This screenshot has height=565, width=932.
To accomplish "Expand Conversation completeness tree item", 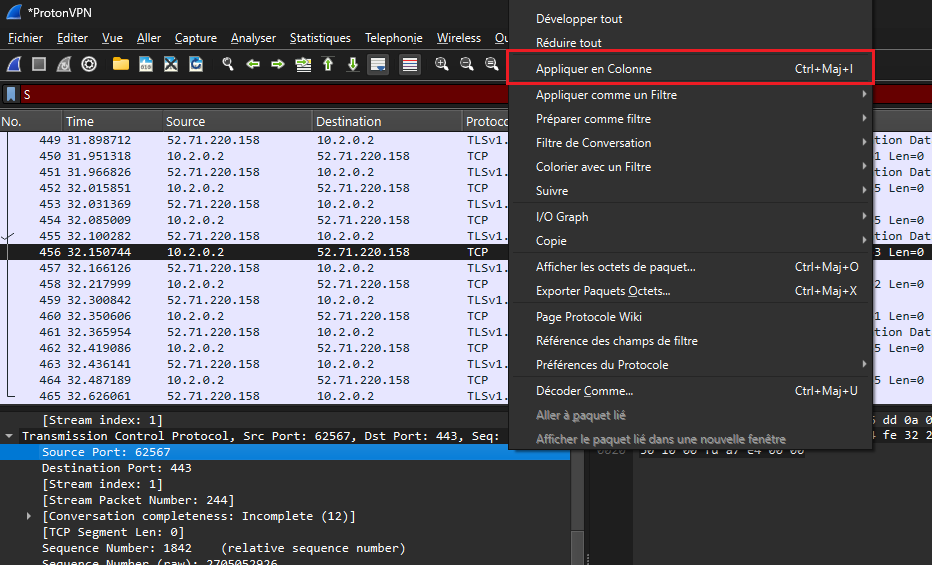I will pyautogui.click(x=29, y=516).
